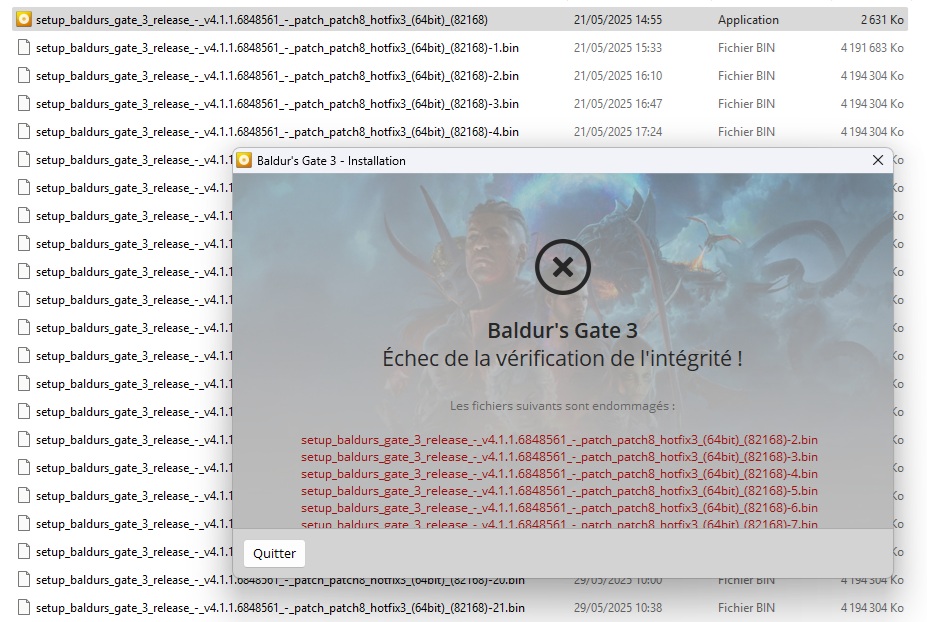Close the Baldur's Gate 3 Installation dialog
The width and height of the screenshot is (927, 622).
[x=878, y=160]
